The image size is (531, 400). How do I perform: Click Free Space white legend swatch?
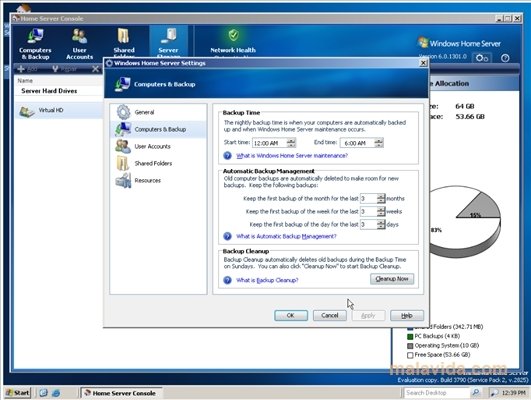[410, 355]
